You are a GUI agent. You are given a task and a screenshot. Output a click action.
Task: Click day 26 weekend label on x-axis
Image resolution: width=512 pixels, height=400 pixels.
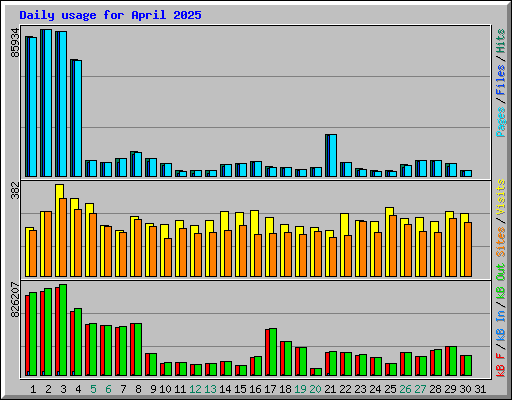405,389
